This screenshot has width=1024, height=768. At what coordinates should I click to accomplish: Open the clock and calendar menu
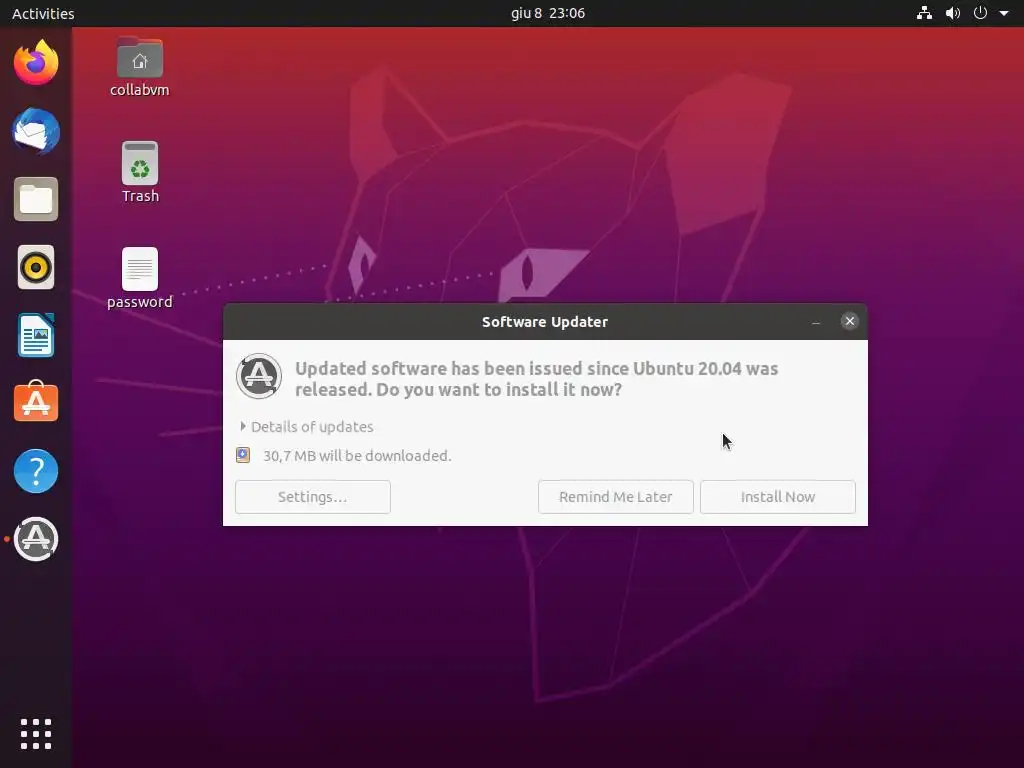tap(548, 13)
